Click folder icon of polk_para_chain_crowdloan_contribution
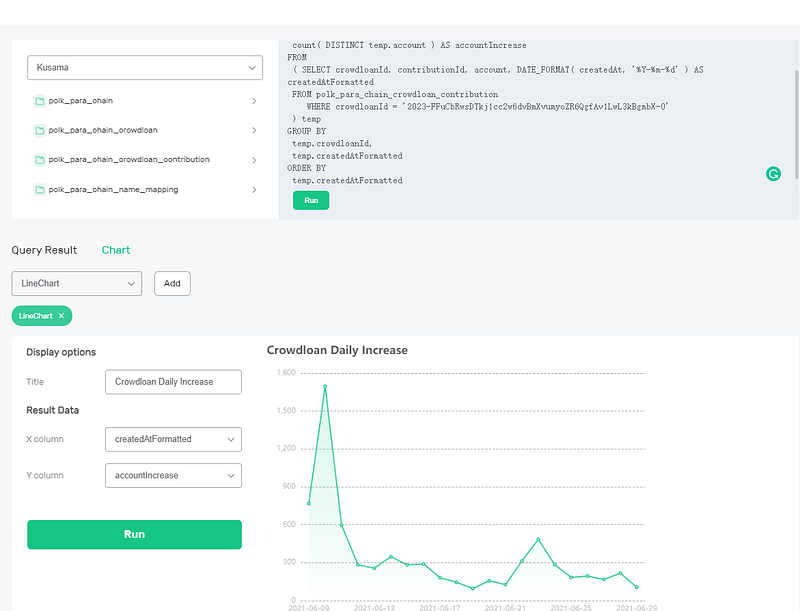This screenshot has height=611, width=800. 39,160
